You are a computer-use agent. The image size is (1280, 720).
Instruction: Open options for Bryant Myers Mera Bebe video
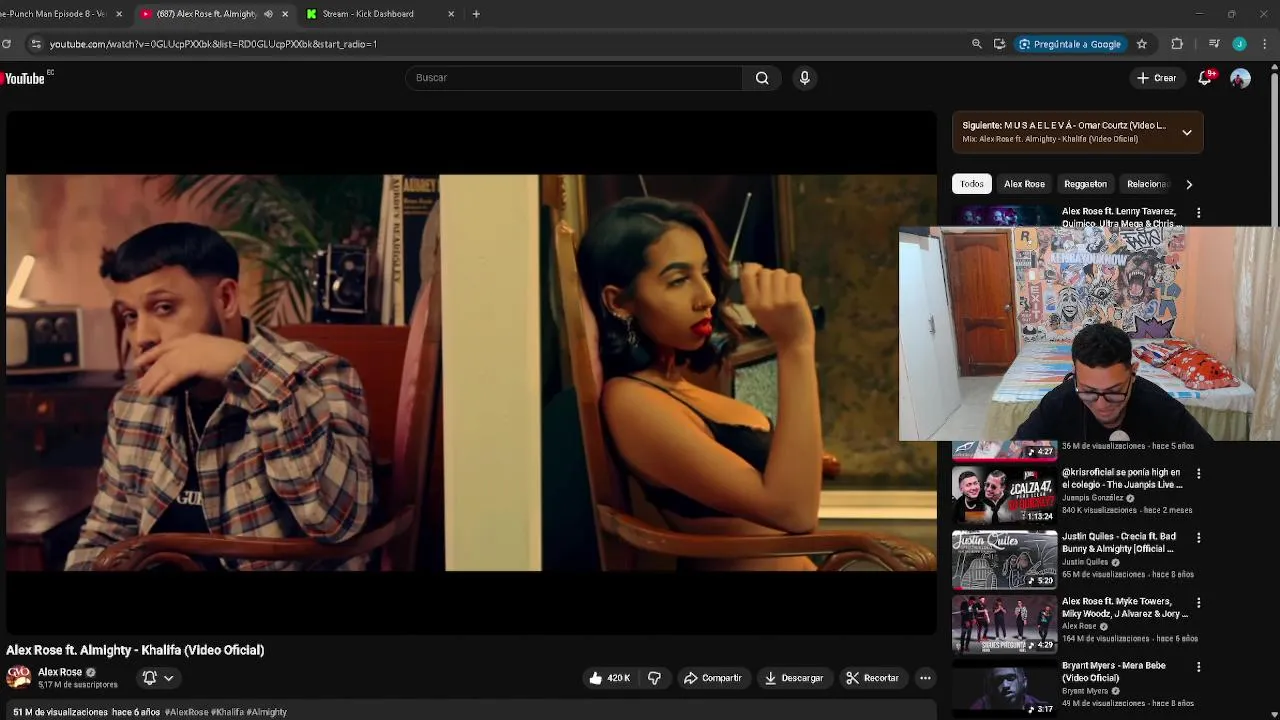point(1198,667)
